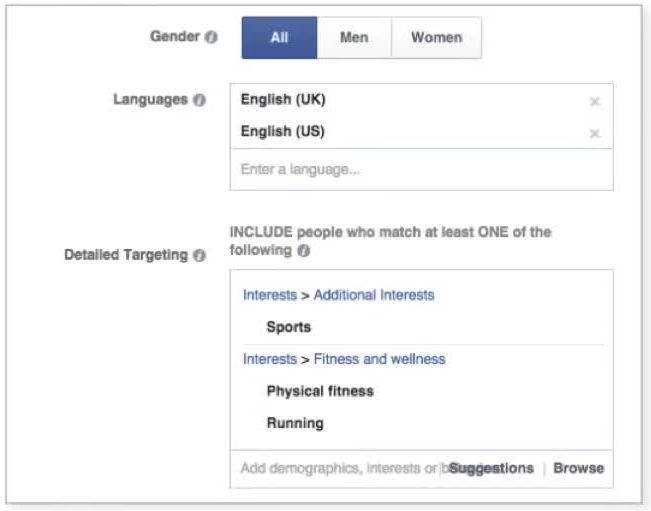The width and height of the screenshot is (651, 511).
Task: Select the Sports interest item
Action: 289,327
